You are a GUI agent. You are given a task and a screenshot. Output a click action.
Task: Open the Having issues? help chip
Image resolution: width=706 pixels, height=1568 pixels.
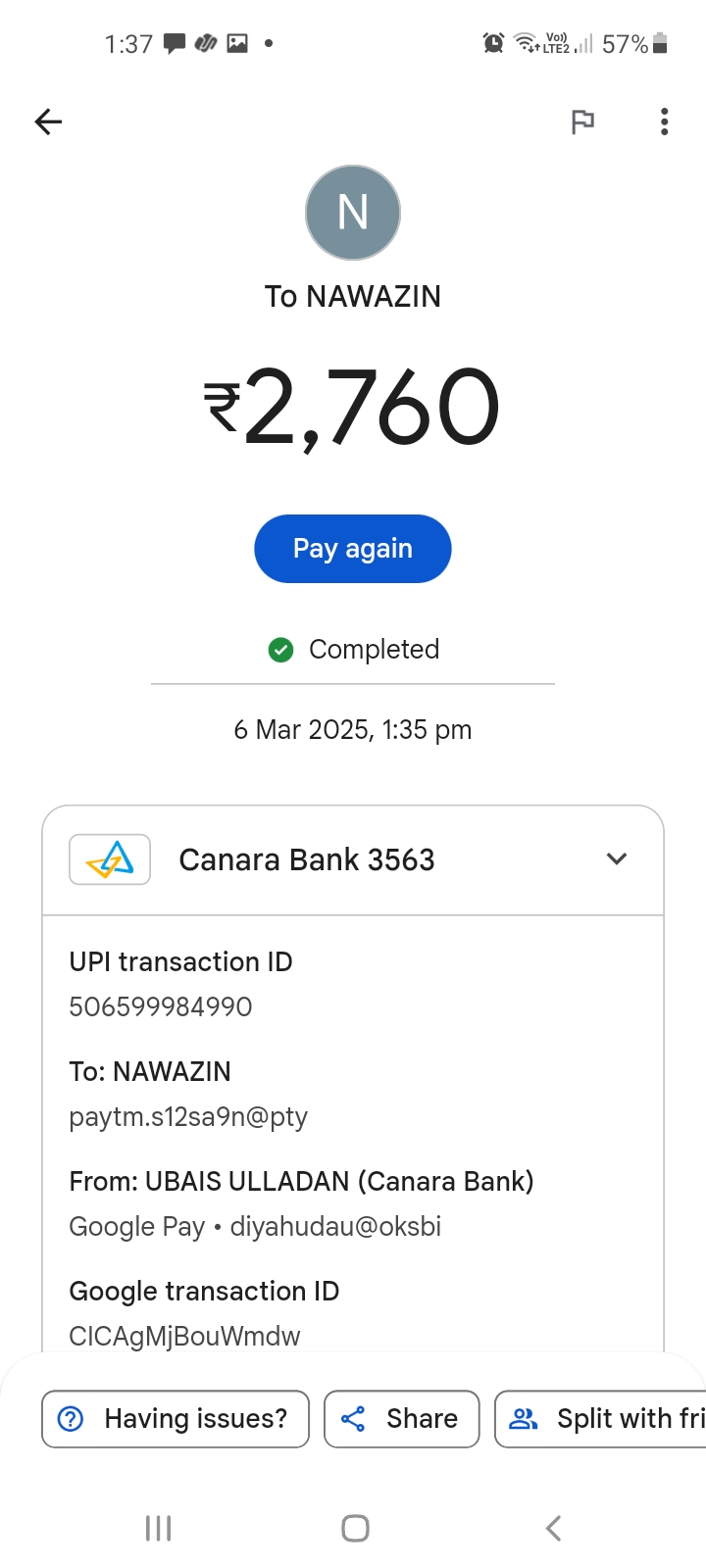(x=176, y=1418)
